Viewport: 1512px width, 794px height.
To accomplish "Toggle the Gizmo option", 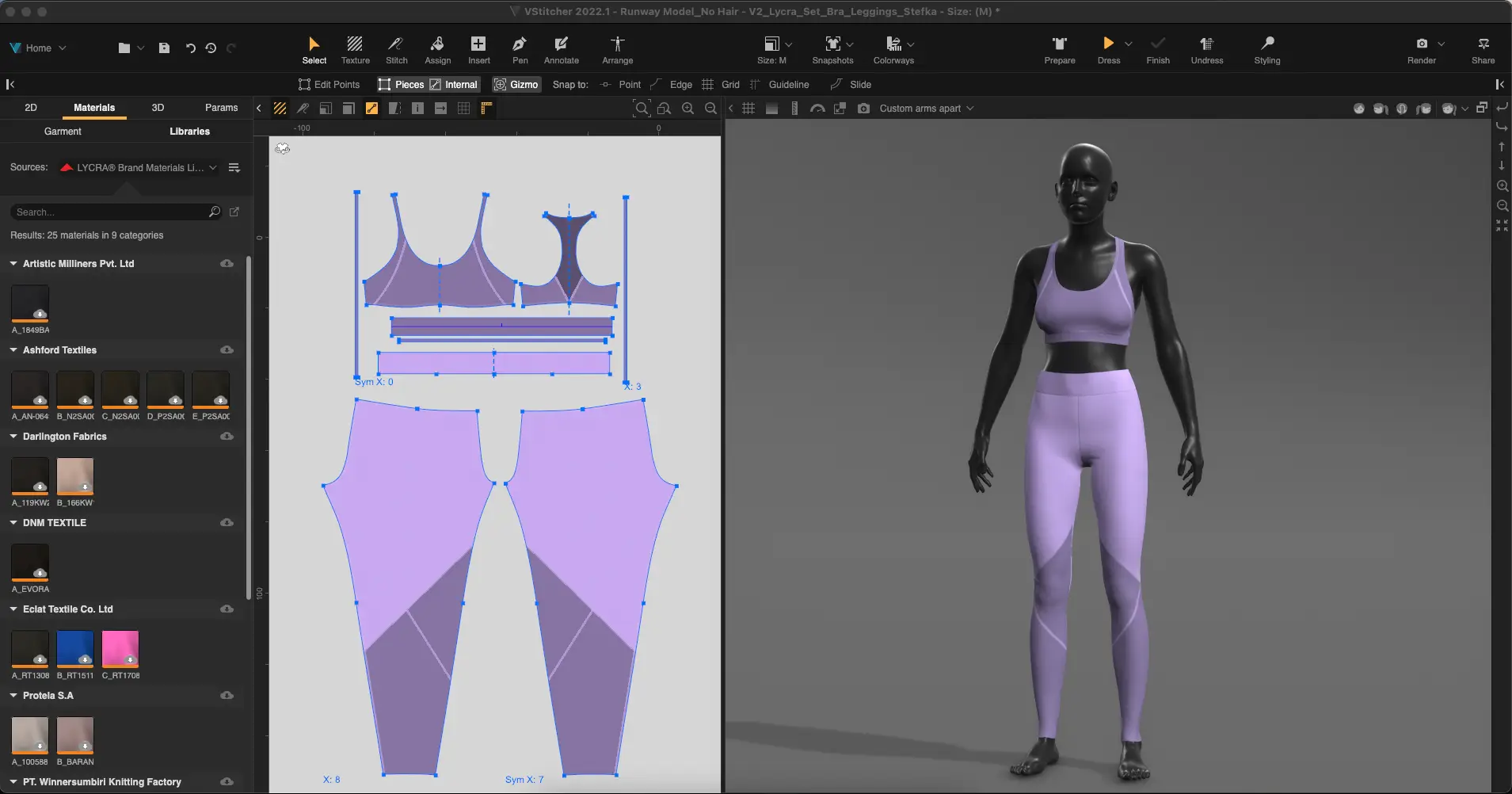I will pos(516,85).
